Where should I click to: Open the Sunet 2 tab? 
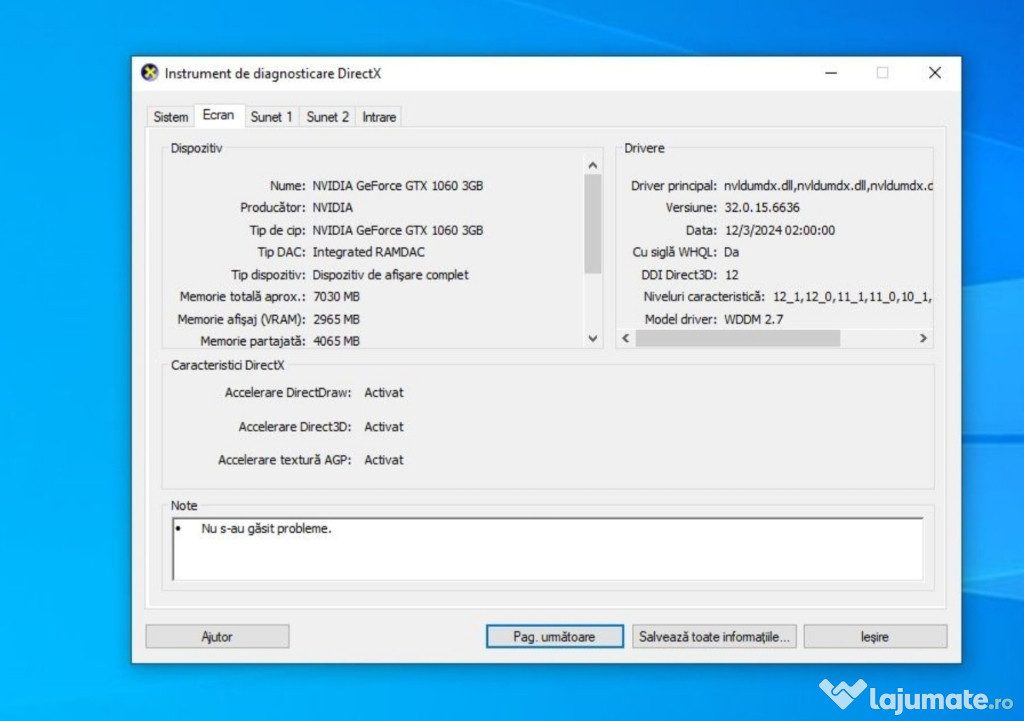point(327,117)
